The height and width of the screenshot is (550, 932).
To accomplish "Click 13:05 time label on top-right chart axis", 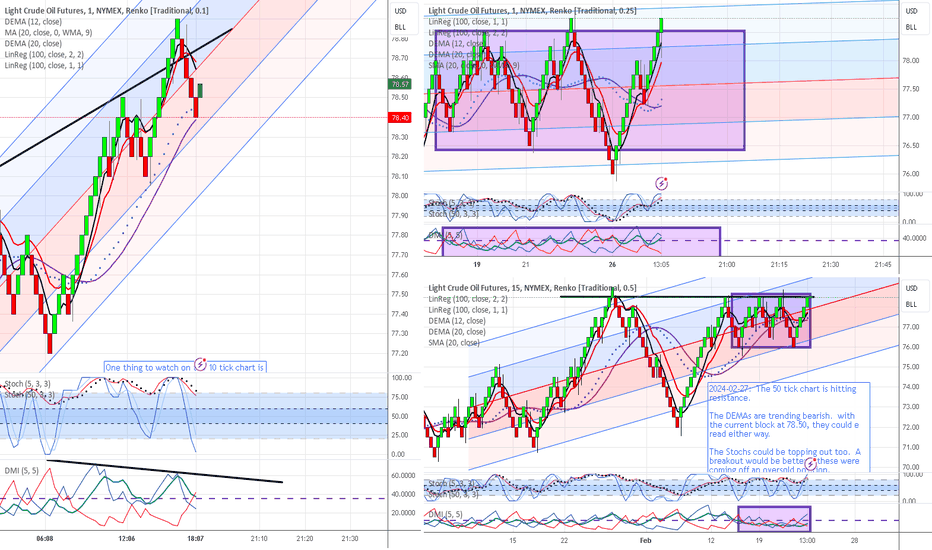I will 661,265.
